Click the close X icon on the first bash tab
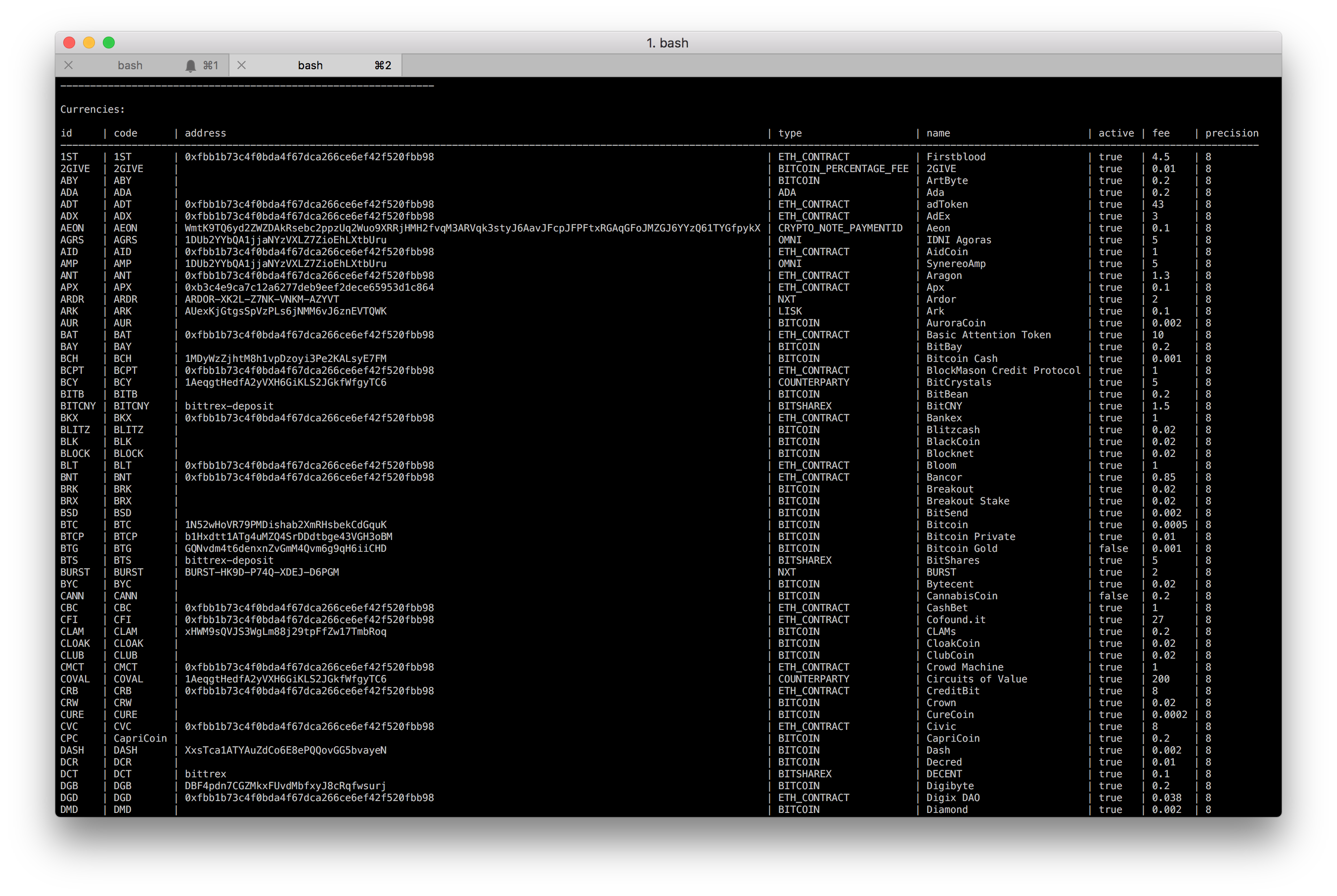Image resolution: width=1337 pixels, height=896 pixels. [x=69, y=65]
